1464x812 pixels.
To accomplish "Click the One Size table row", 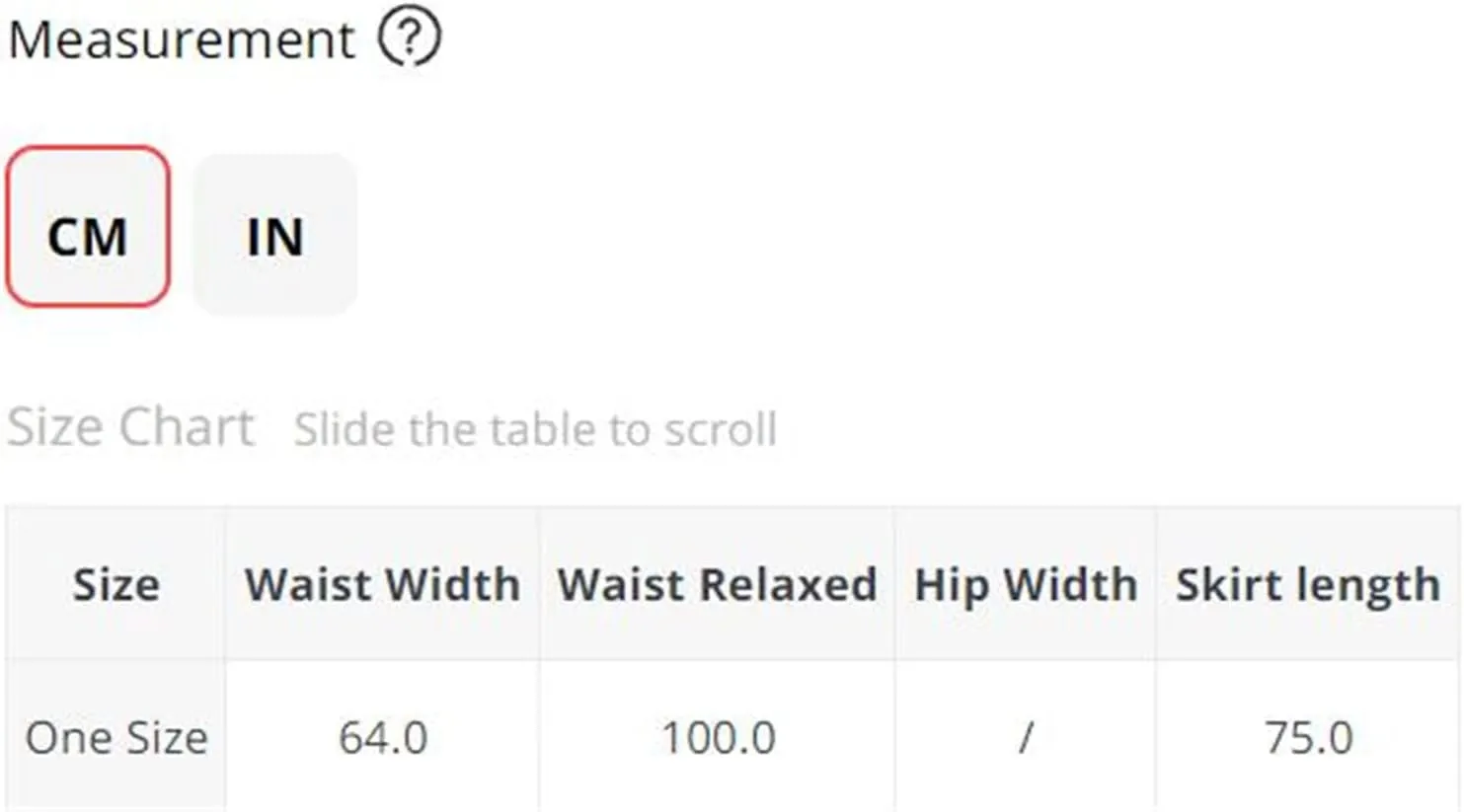I will click(x=732, y=737).
